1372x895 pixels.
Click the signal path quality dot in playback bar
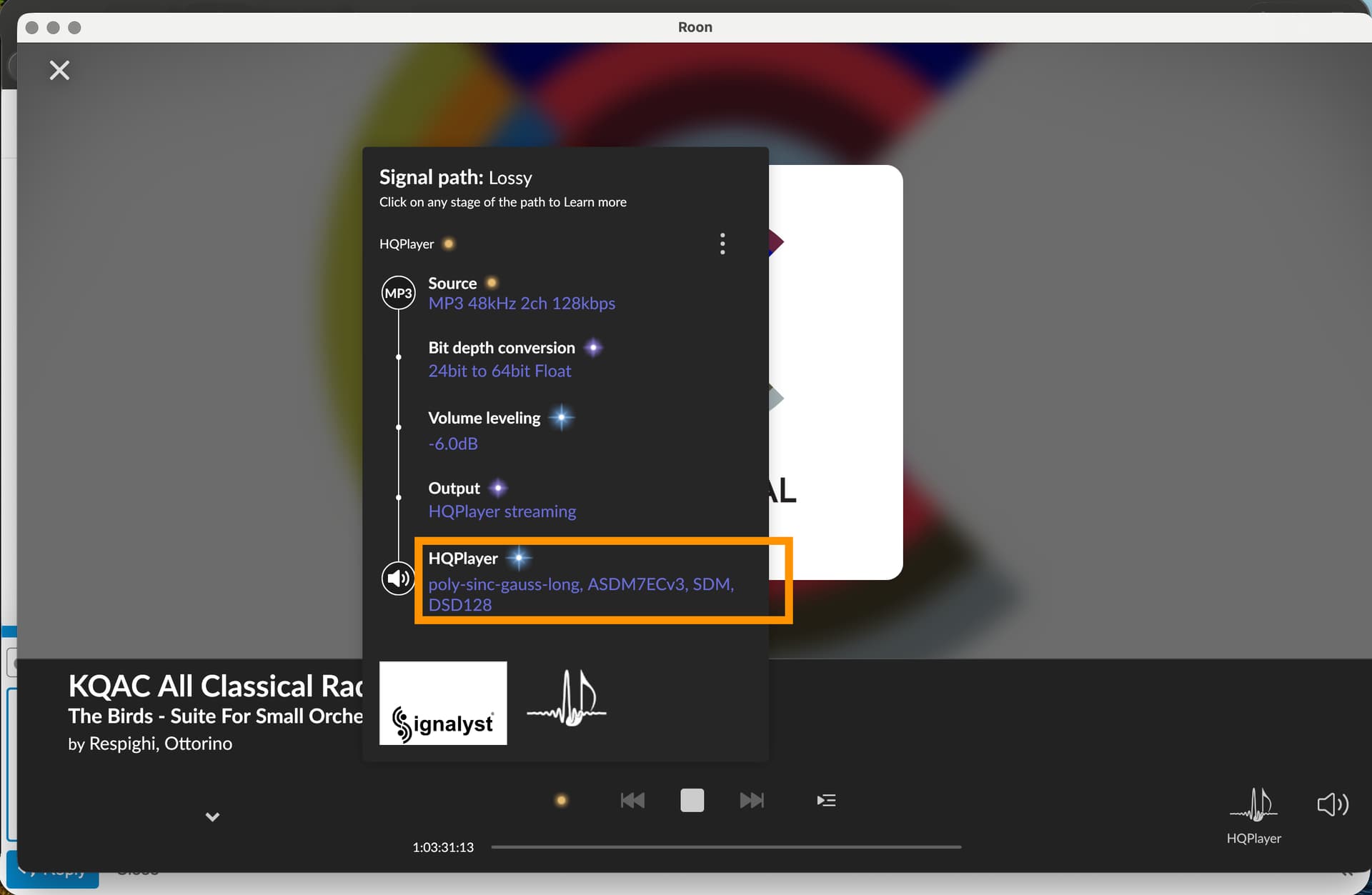tap(562, 800)
